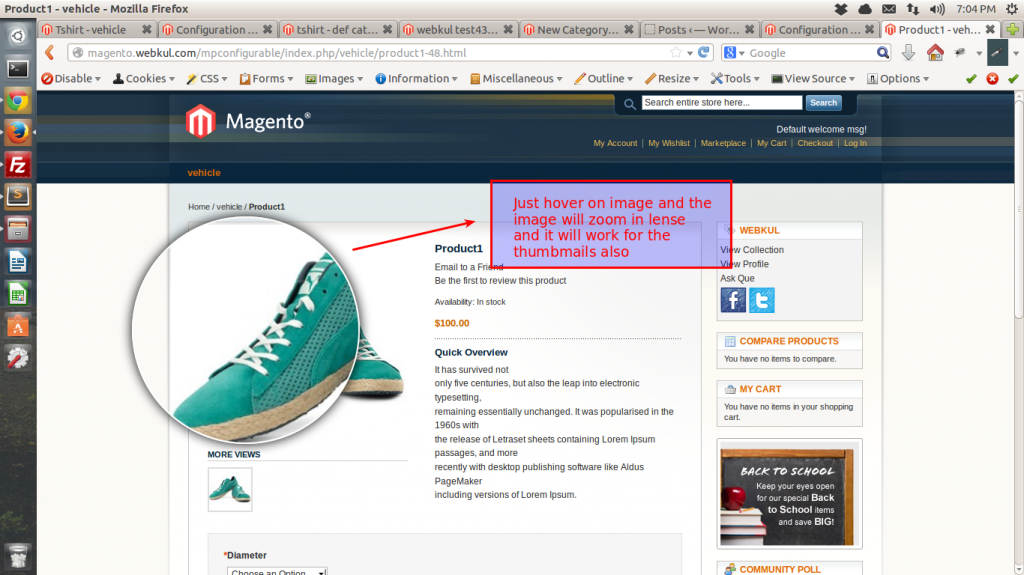Open the system session gear icon
This screenshot has height=575, width=1024.
[x=1012, y=8]
